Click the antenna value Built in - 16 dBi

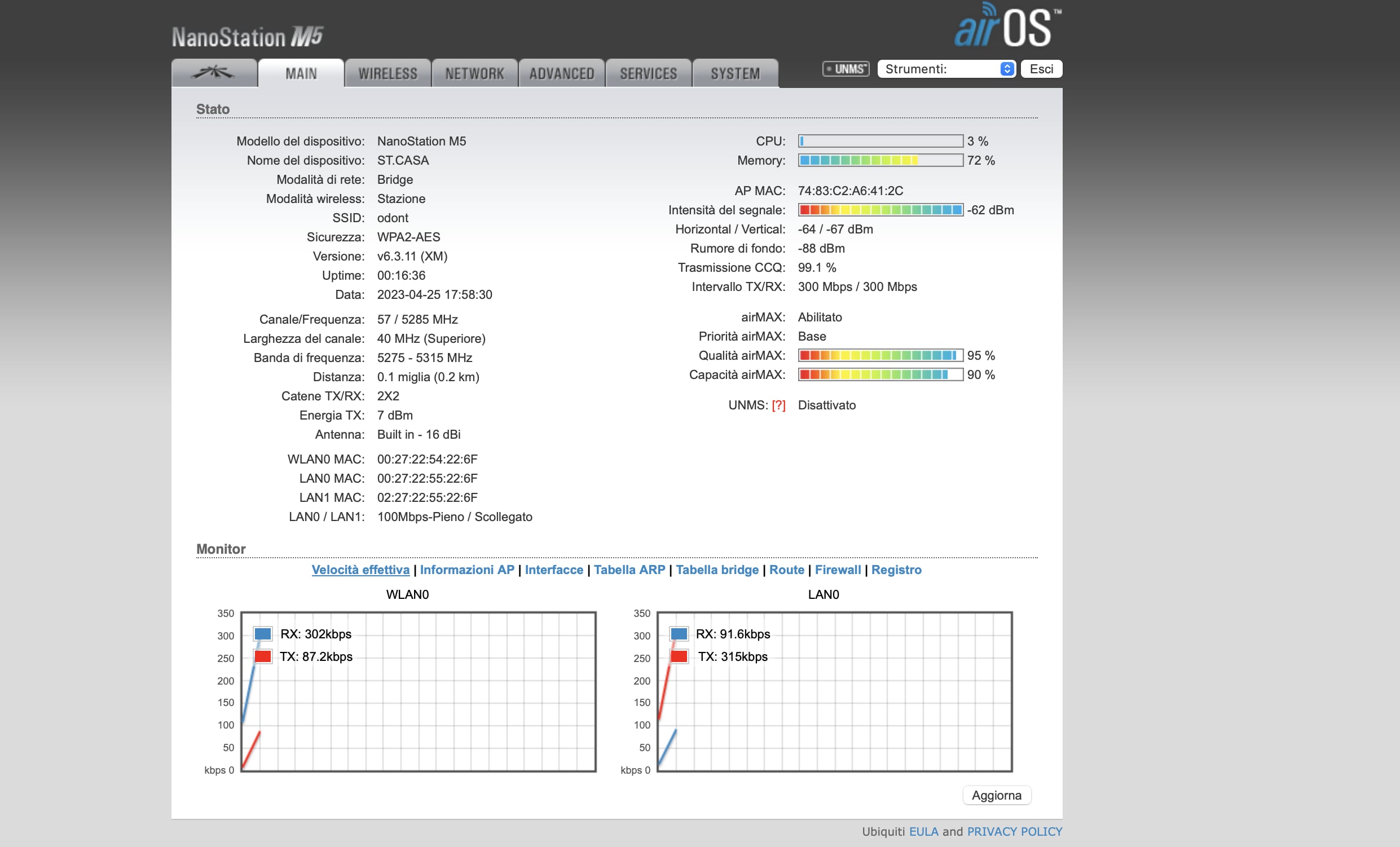pos(419,434)
